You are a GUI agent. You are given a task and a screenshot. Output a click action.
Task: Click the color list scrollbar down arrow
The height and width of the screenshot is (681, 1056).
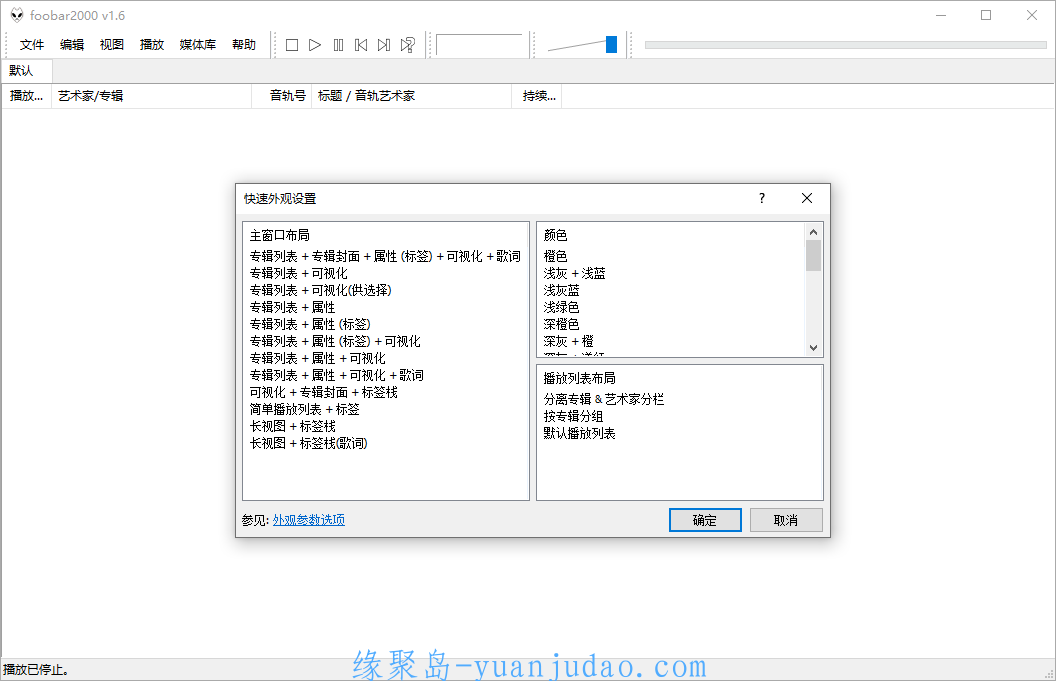(814, 348)
